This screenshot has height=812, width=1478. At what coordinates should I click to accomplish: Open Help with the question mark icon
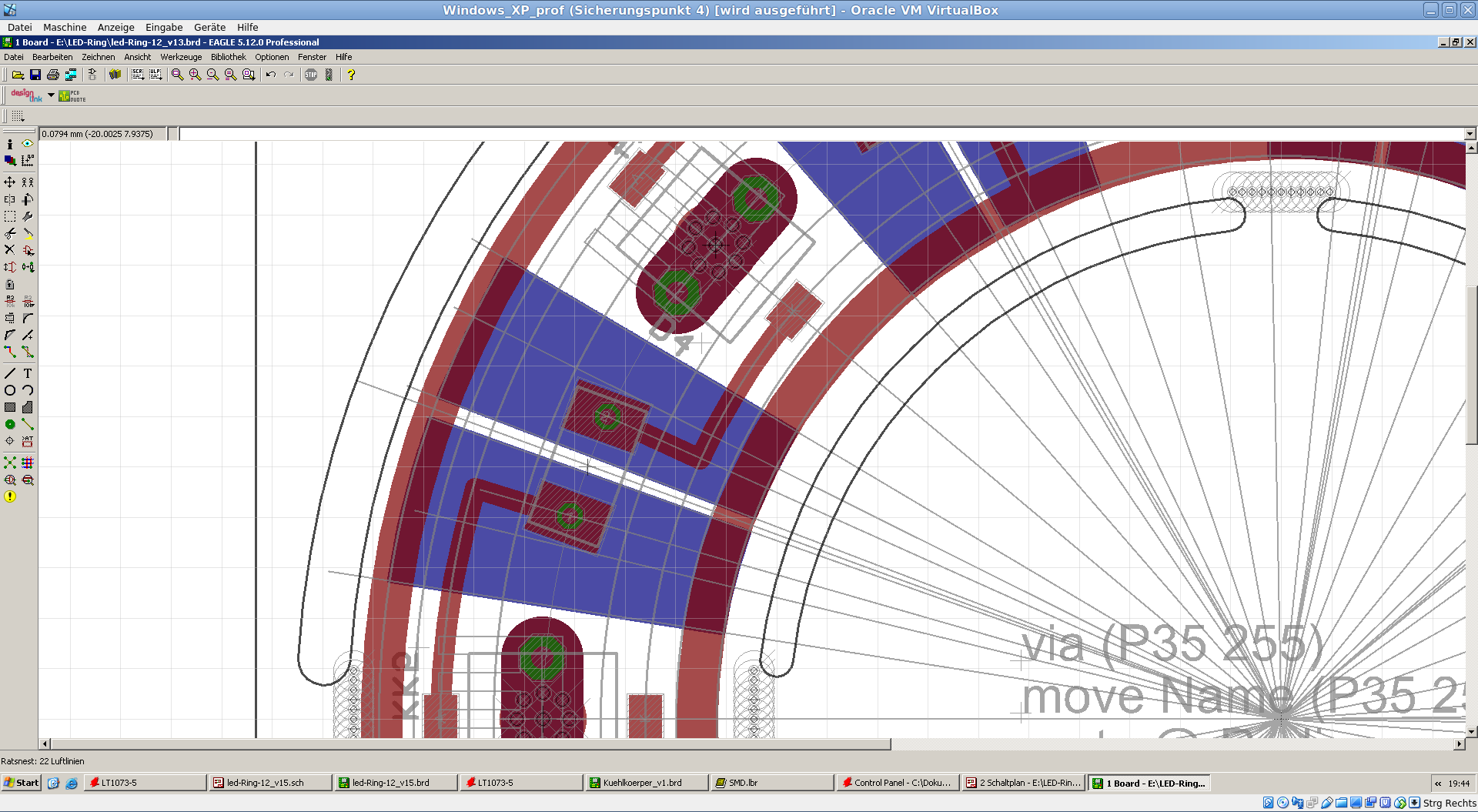click(351, 75)
